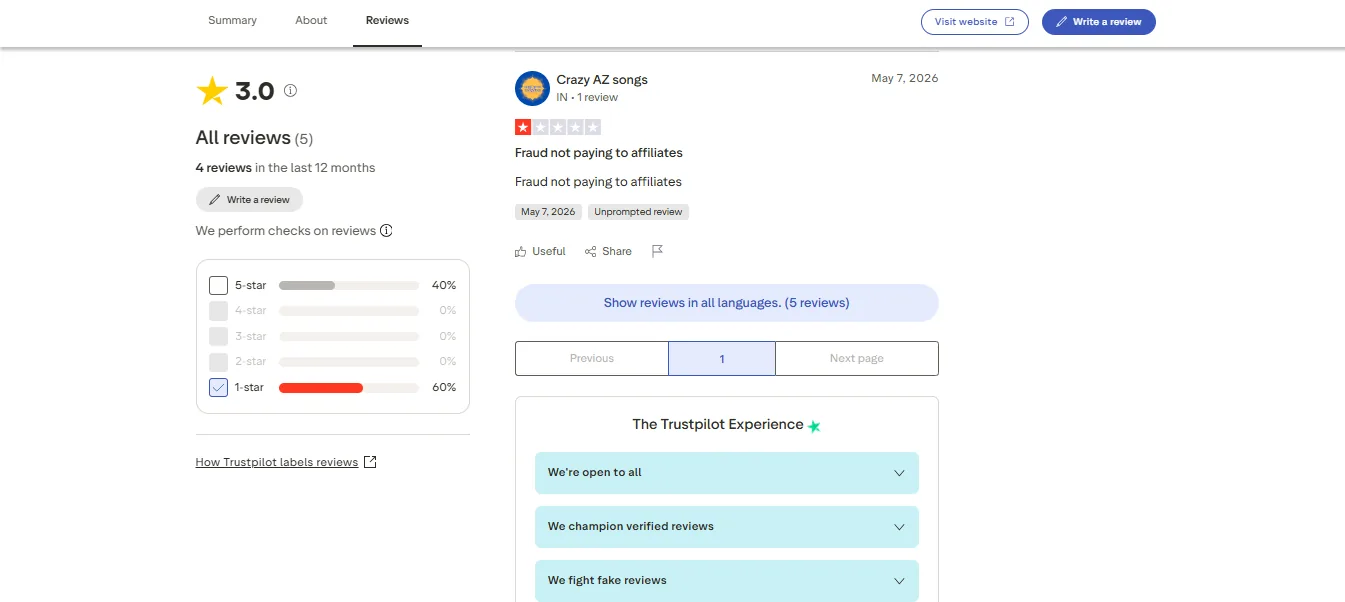Untick the 1-star filter checkbox
Viewport: 1345px width, 602px height.
coord(218,387)
